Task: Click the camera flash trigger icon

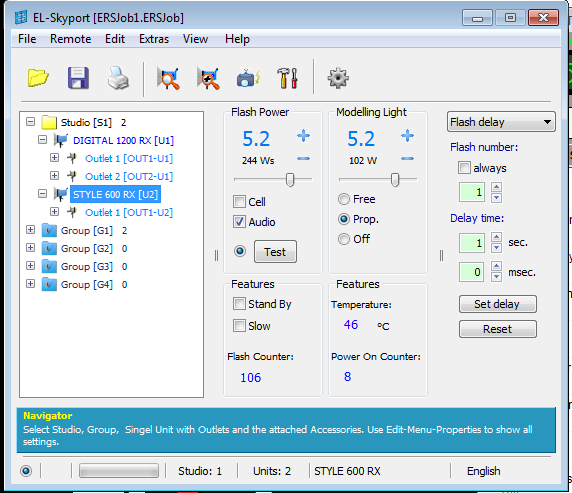Action: click(248, 78)
